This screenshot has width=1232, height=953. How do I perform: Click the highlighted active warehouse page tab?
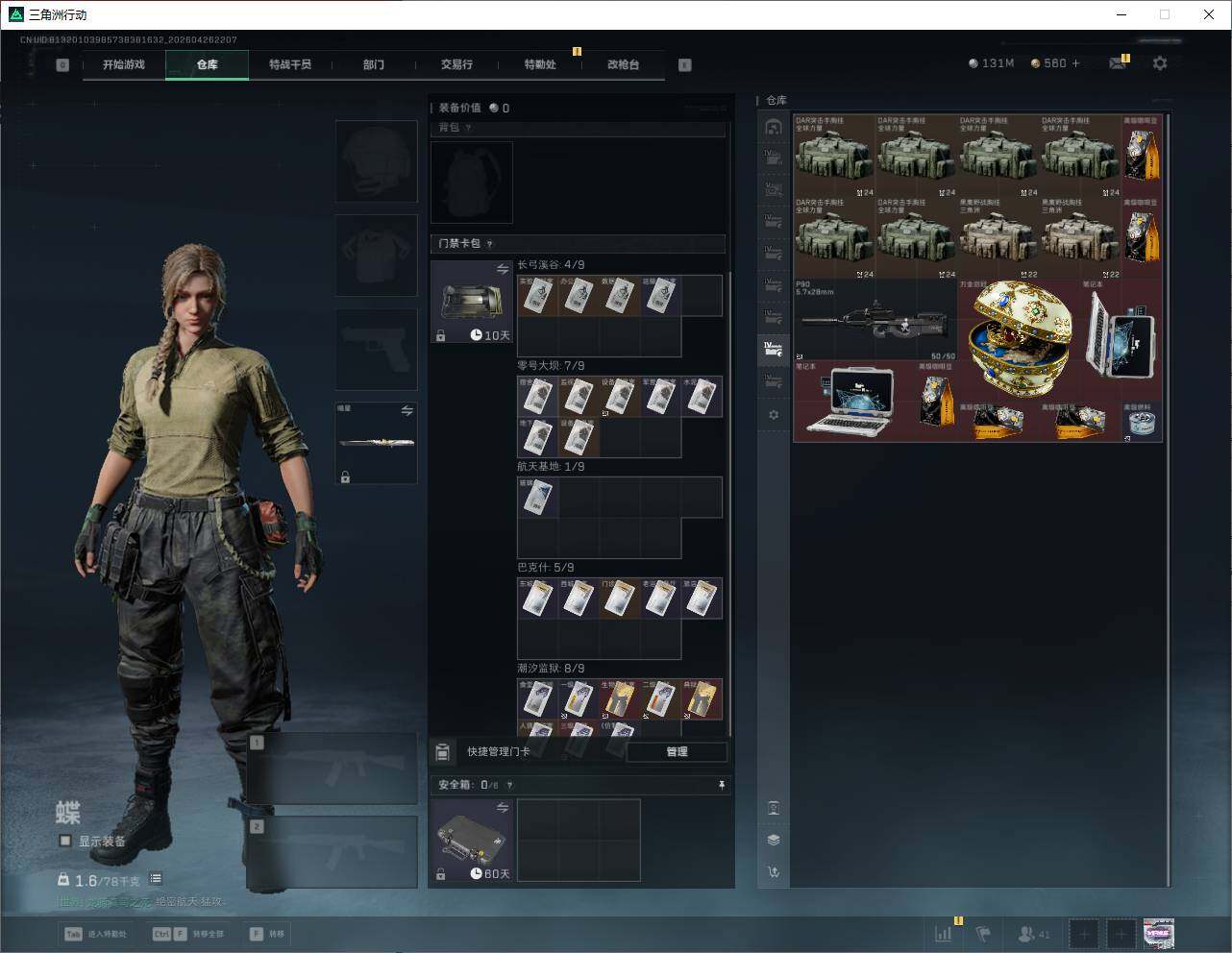[x=774, y=350]
